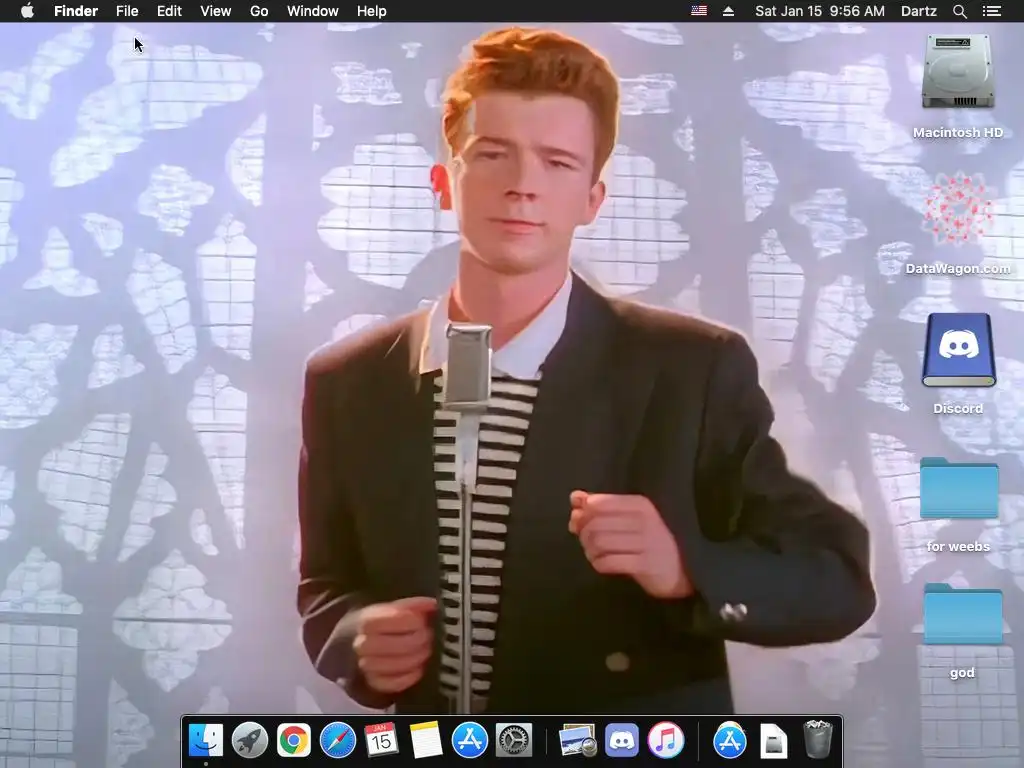Viewport: 1024px width, 768px height.
Task: Click the eject icon in menu bar
Action: point(728,11)
